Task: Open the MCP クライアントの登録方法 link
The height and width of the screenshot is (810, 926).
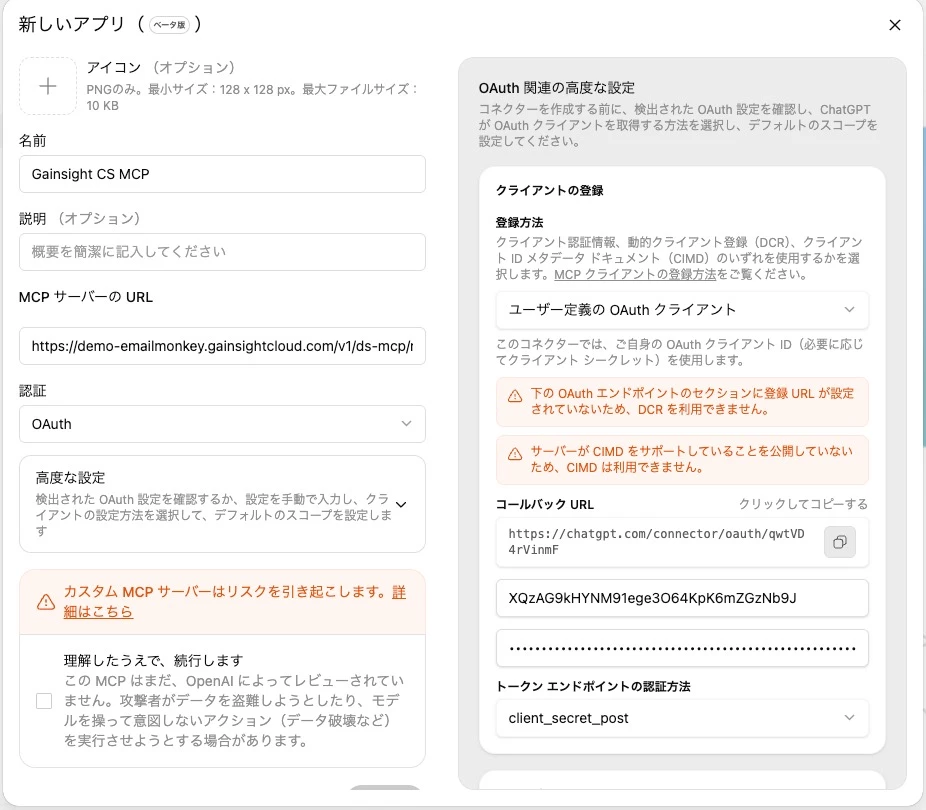Action: click(x=635, y=275)
